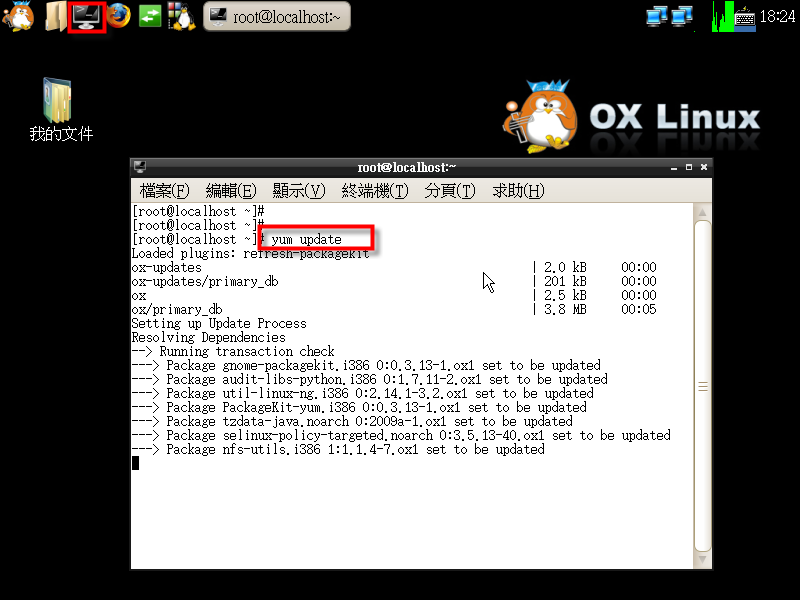Image resolution: width=800 pixels, height=600 pixels.
Task: Click the 18:24 clock in the panel
Action: coord(778,16)
